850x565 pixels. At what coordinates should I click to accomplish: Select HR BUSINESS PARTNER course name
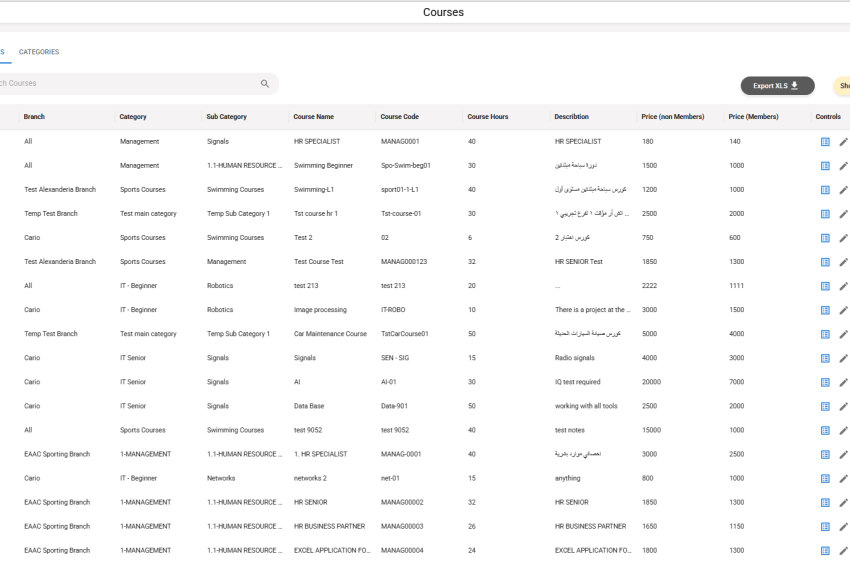tap(329, 526)
